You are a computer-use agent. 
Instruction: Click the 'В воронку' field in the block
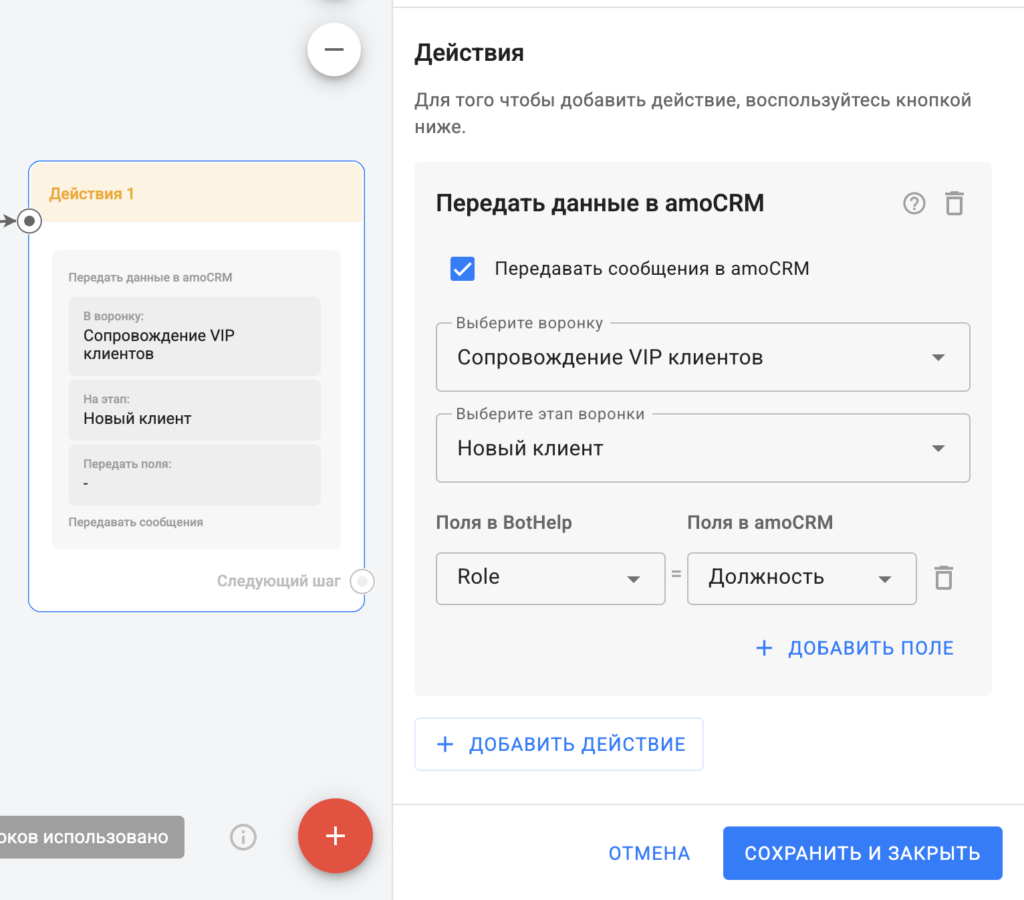pos(194,336)
